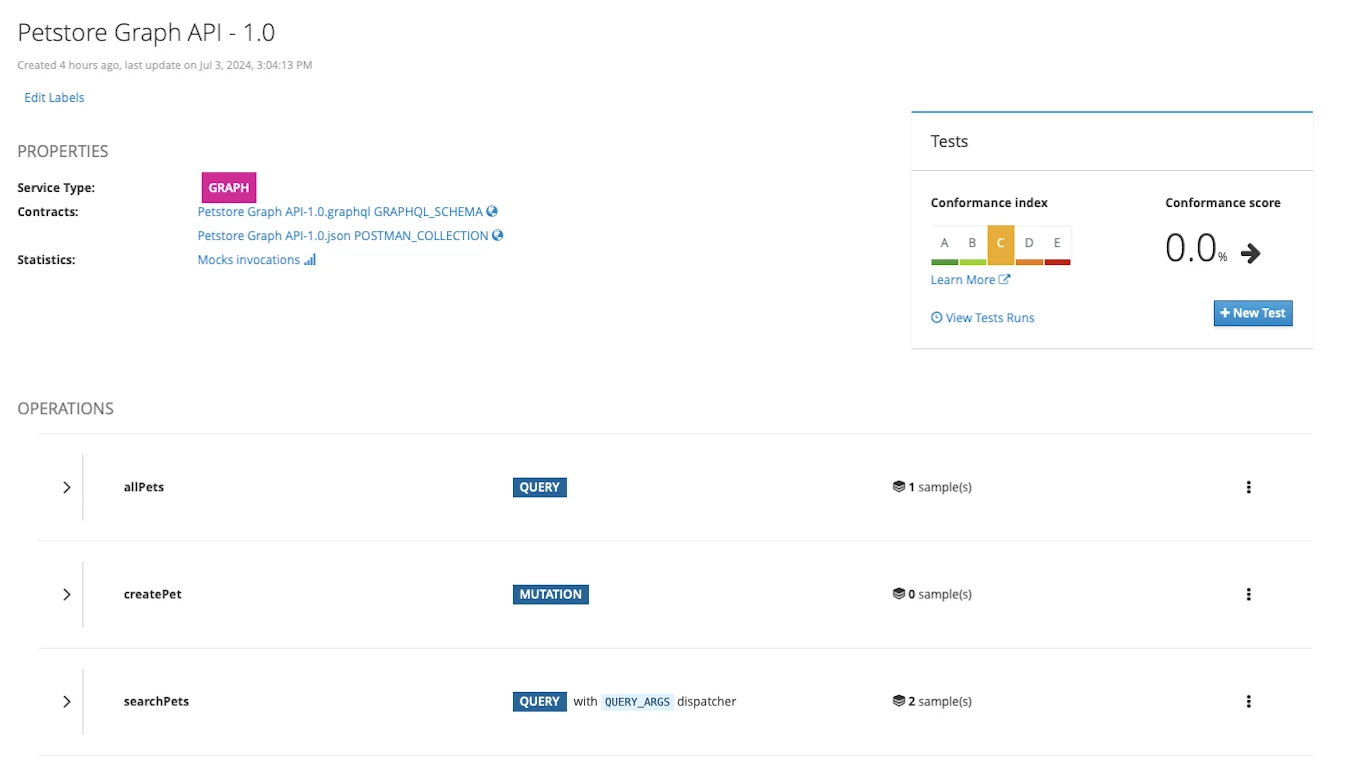Open kebab menu for allPets operation
The height and width of the screenshot is (779, 1346).
point(1248,487)
